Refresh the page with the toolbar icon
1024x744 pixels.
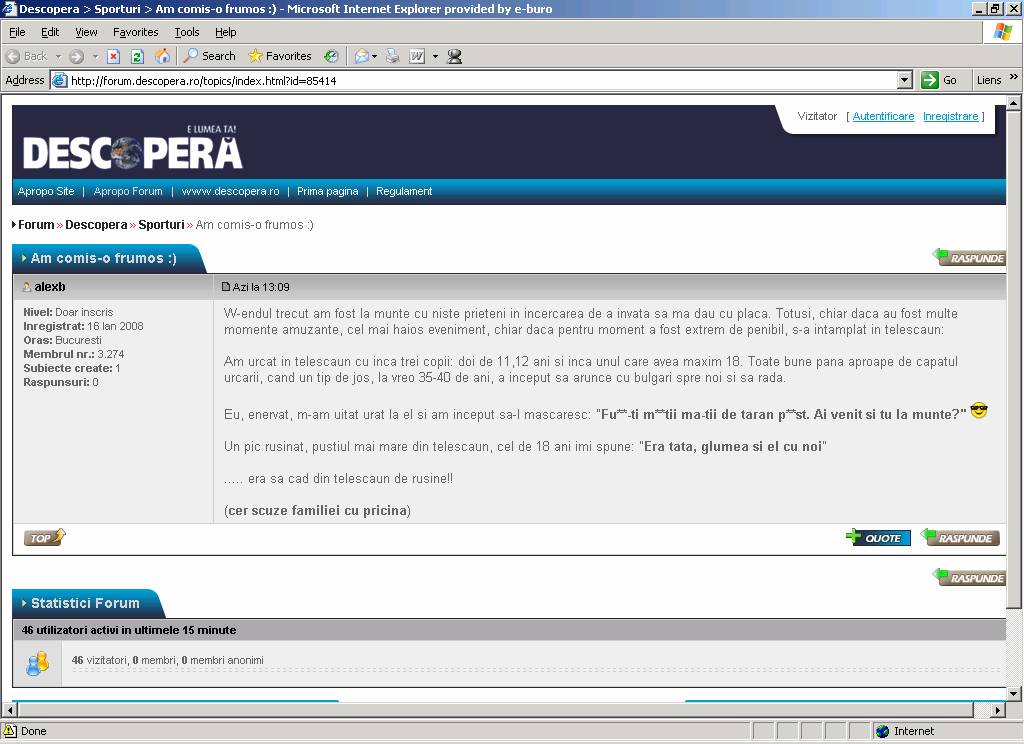coord(138,56)
